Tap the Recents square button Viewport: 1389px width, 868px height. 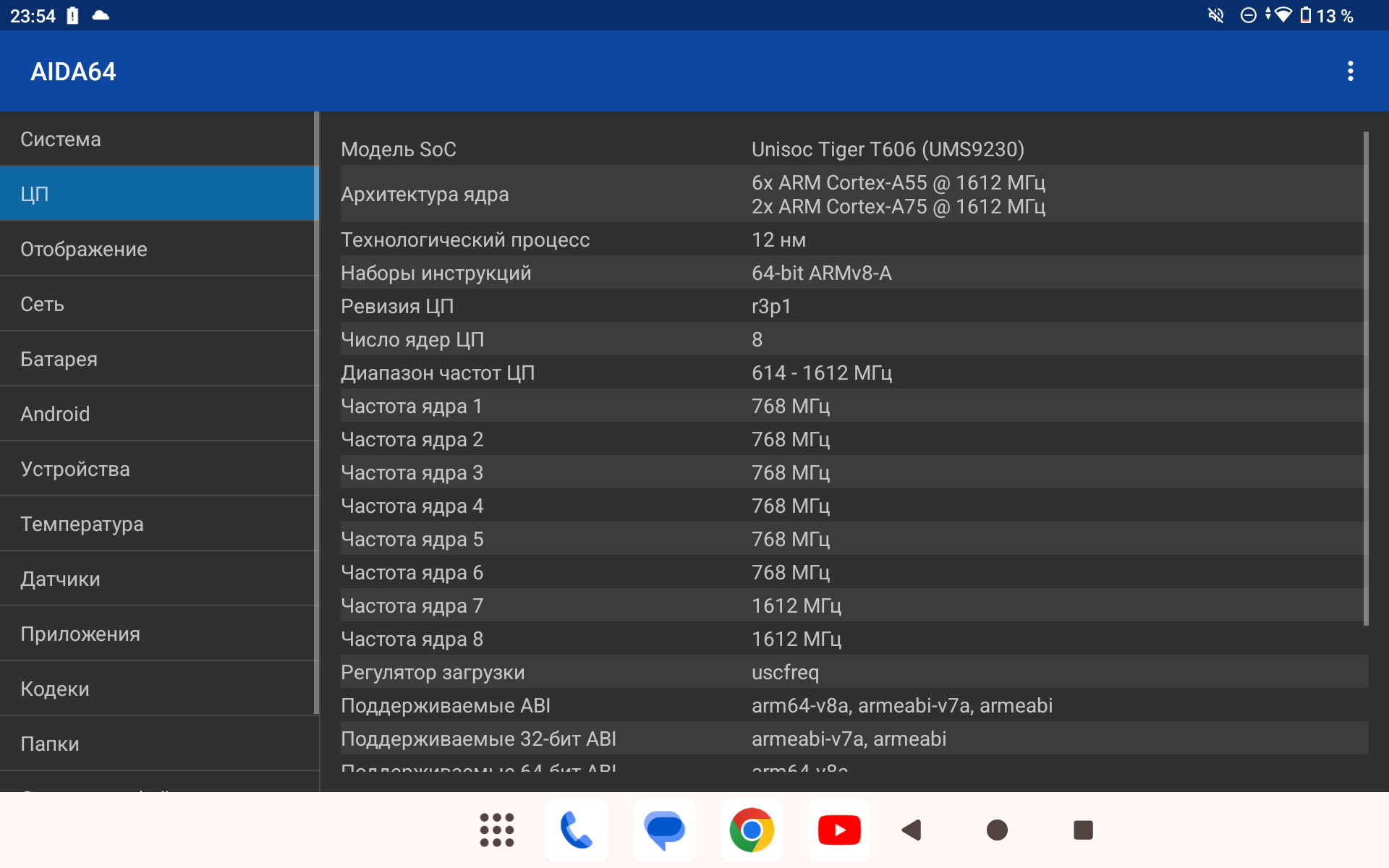1083,830
